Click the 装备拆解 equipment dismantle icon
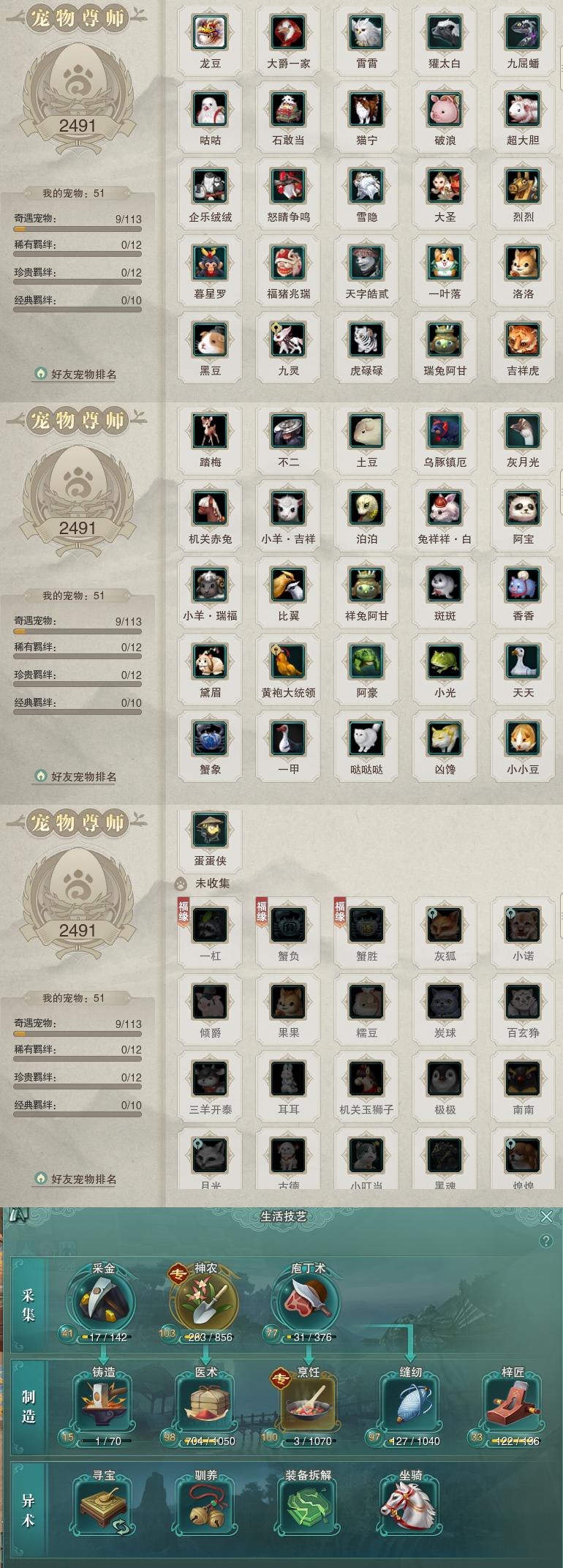This screenshot has width=563, height=1568. pos(308,1509)
